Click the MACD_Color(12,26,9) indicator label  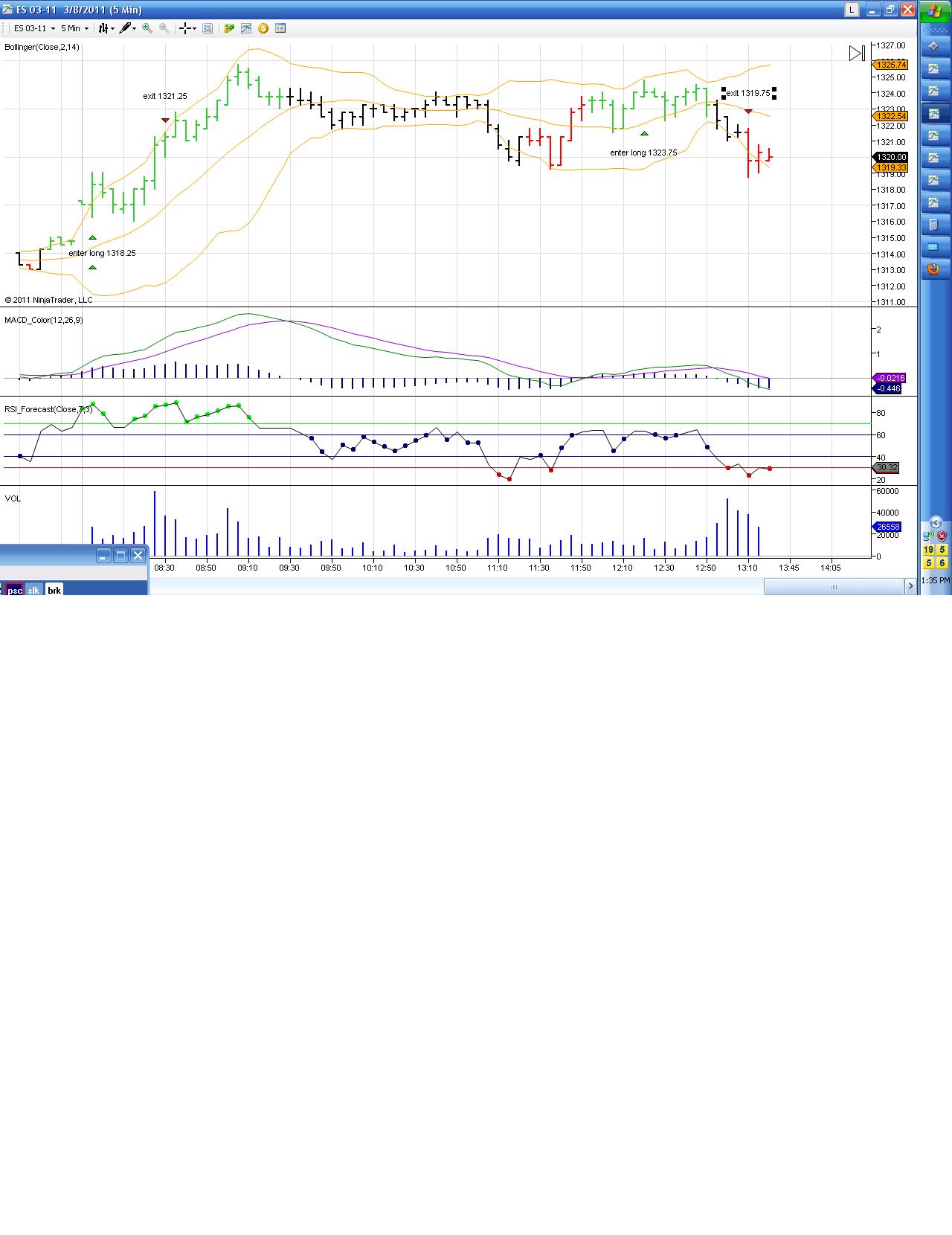click(x=44, y=320)
